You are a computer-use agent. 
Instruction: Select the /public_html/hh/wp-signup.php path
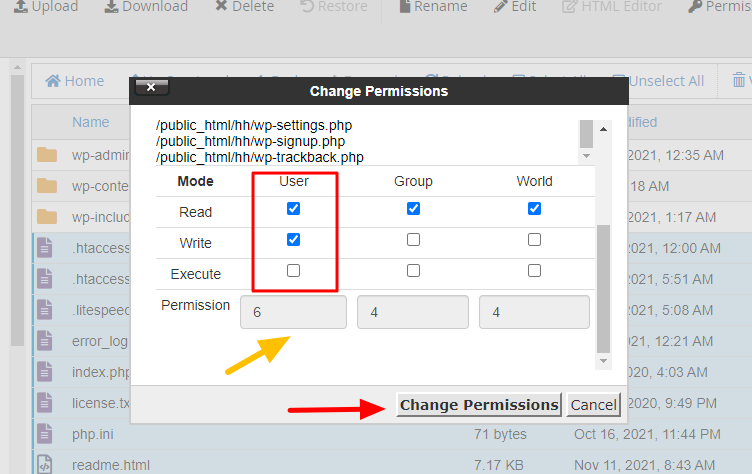[250, 141]
